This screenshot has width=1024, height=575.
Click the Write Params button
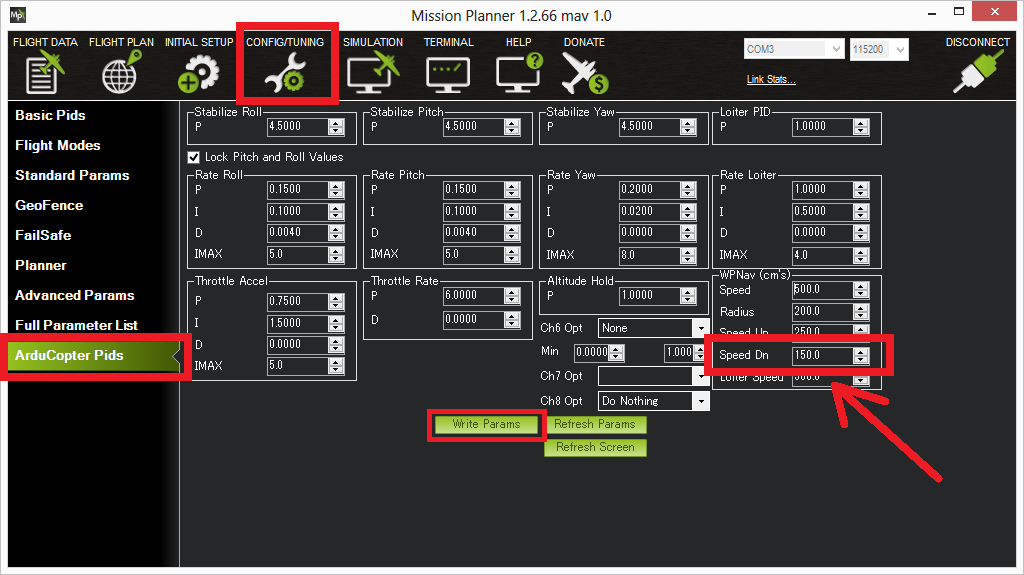(x=486, y=424)
